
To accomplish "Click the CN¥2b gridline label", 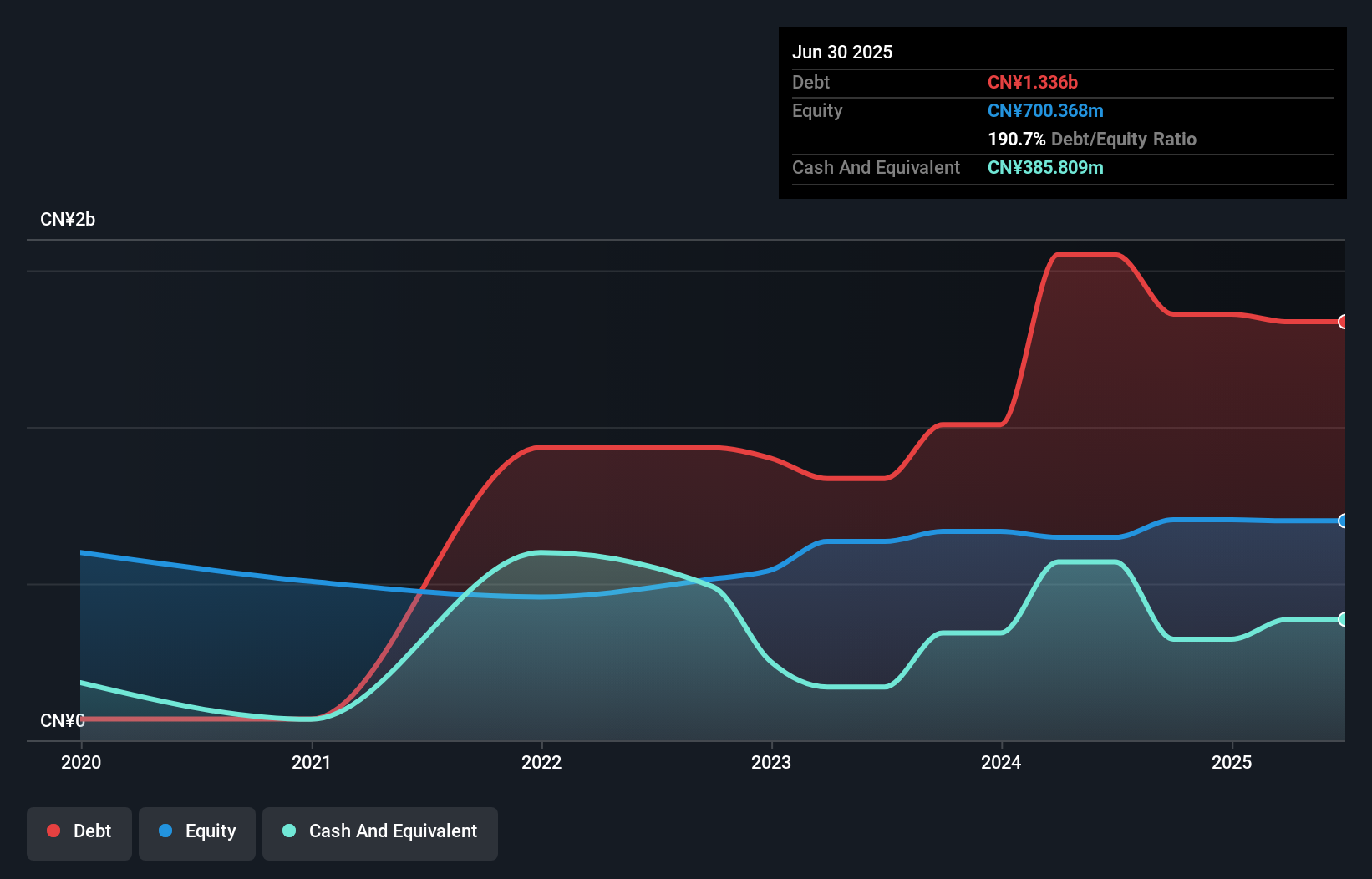I will (x=68, y=219).
